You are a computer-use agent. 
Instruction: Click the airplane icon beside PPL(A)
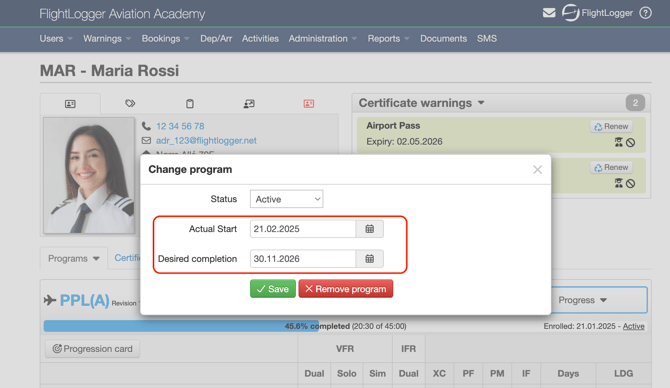coord(50,300)
